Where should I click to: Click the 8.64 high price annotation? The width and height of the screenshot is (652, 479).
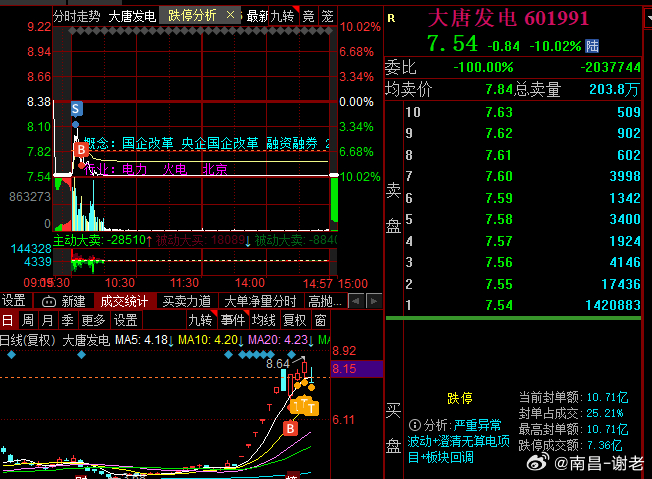point(278,364)
